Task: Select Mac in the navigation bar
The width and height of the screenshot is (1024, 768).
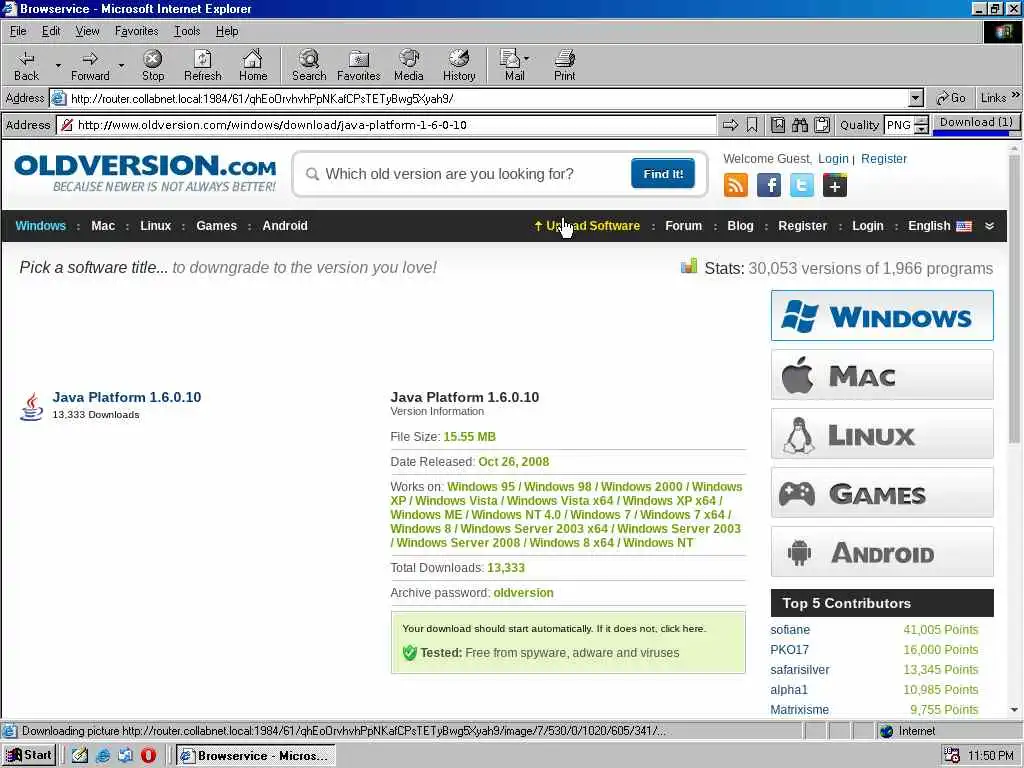Action: pos(103,226)
